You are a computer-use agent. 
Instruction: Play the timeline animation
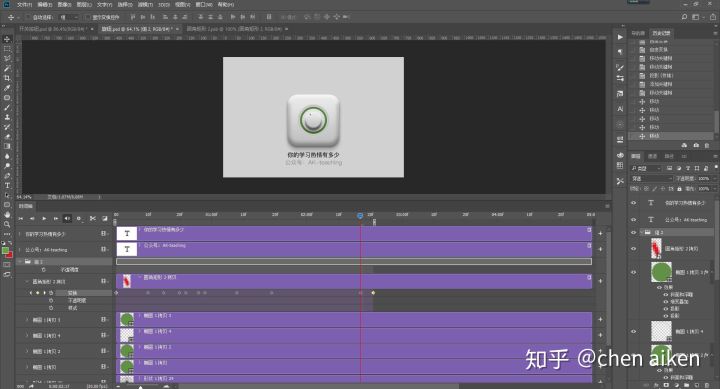[x=44, y=219]
